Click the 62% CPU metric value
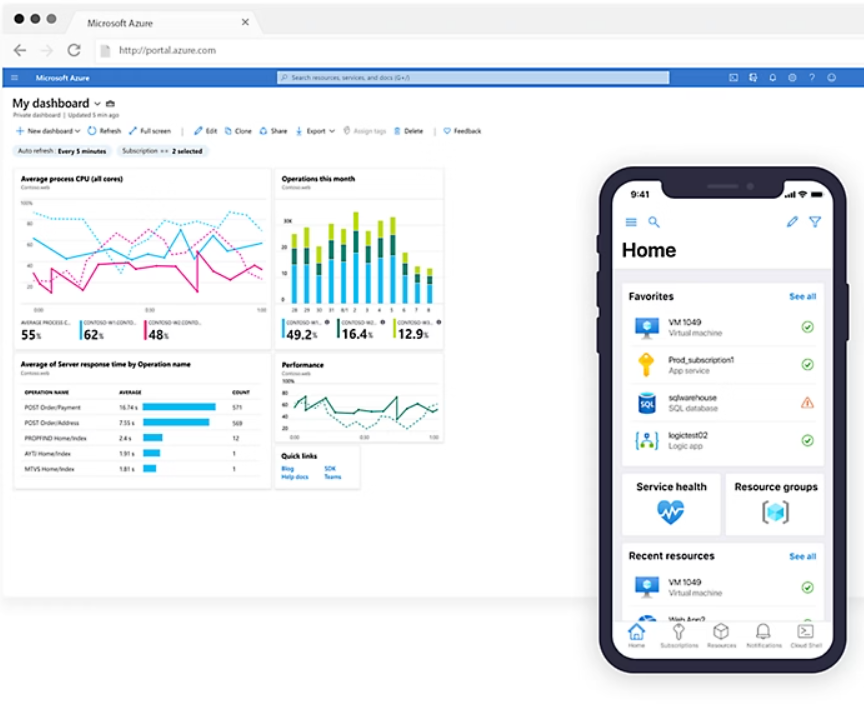Viewport: 864px width, 718px height. pyautogui.click(x=94, y=334)
